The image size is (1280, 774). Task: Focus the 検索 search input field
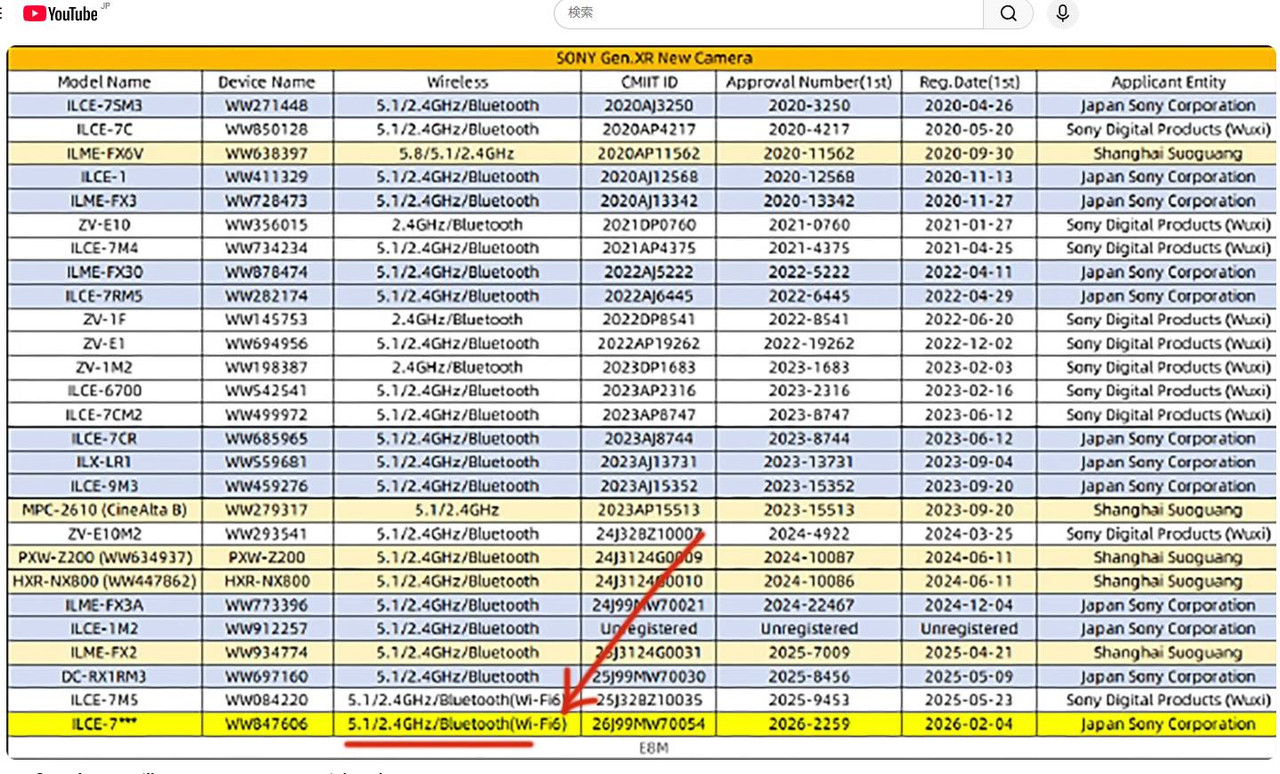point(769,13)
